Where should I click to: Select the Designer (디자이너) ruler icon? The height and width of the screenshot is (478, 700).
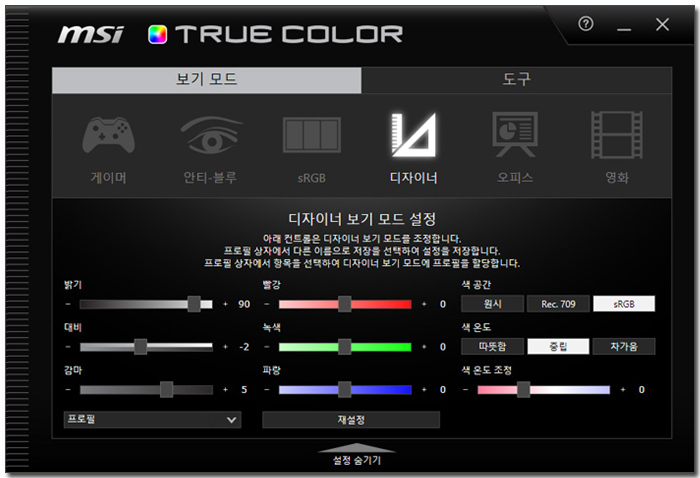[x=413, y=136]
